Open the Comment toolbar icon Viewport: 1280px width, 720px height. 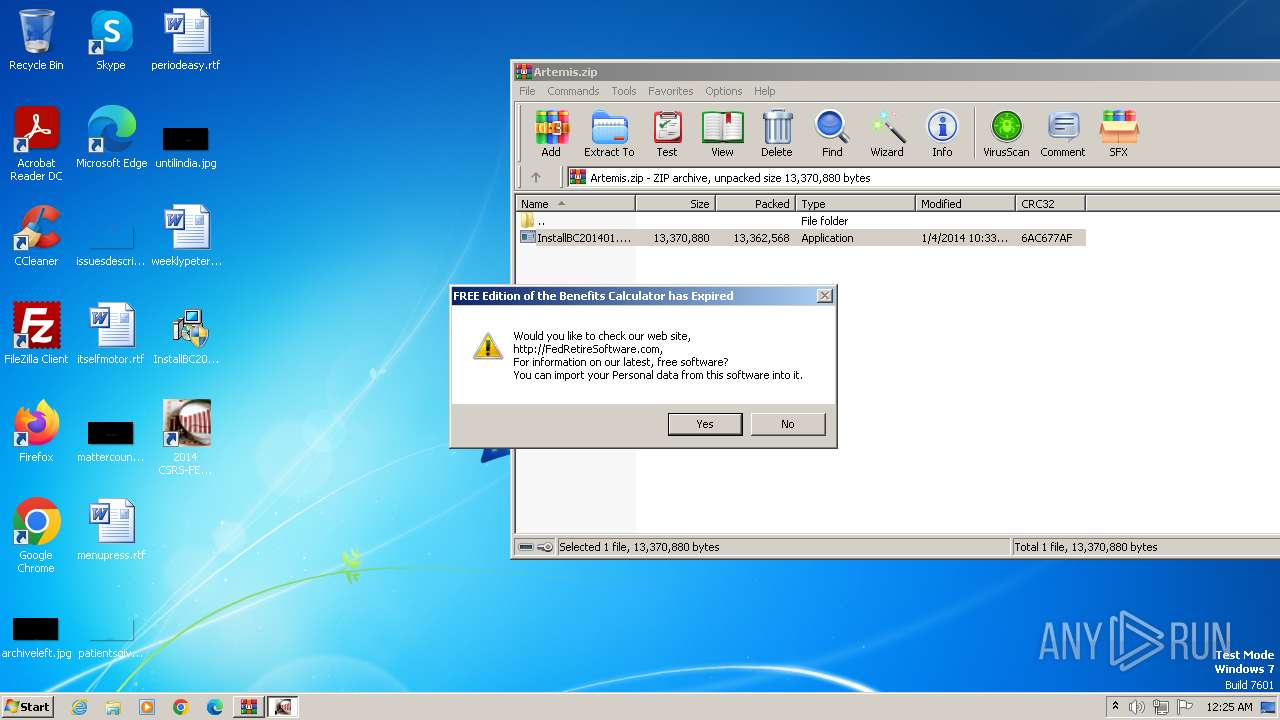(x=1062, y=134)
